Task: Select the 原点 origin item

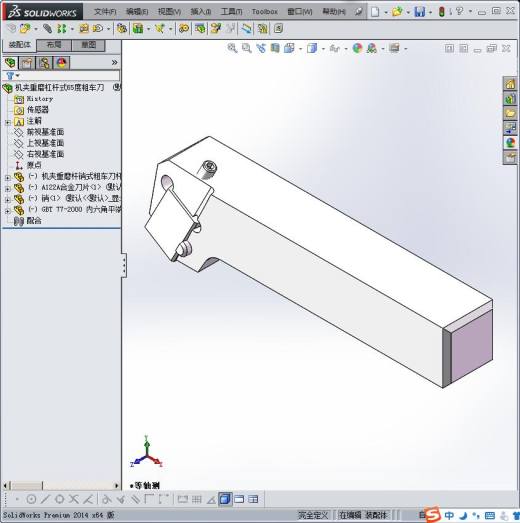Action: coord(34,165)
